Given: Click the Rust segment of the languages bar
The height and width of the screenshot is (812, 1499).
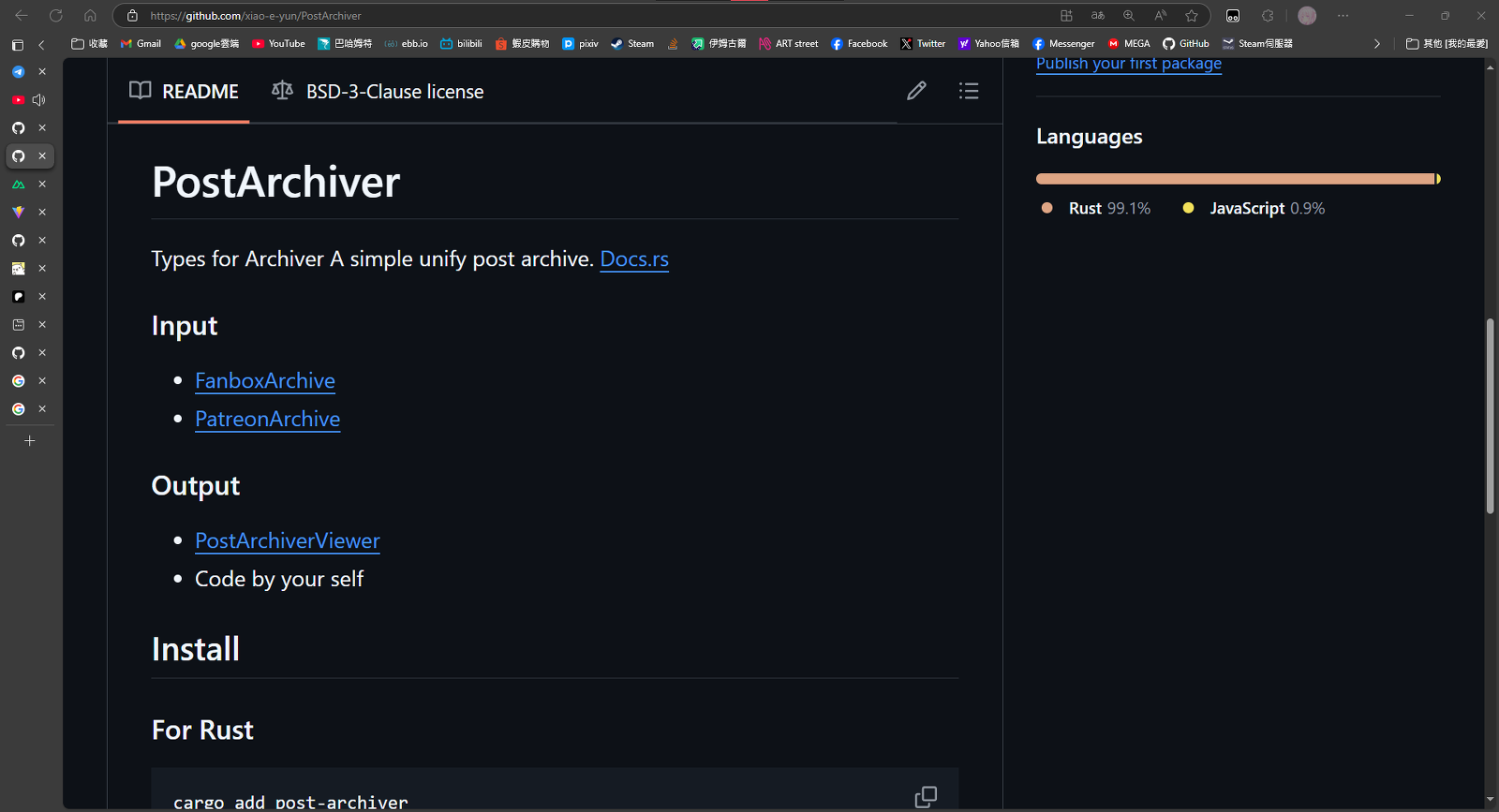Looking at the screenshot, I should click(x=1235, y=179).
